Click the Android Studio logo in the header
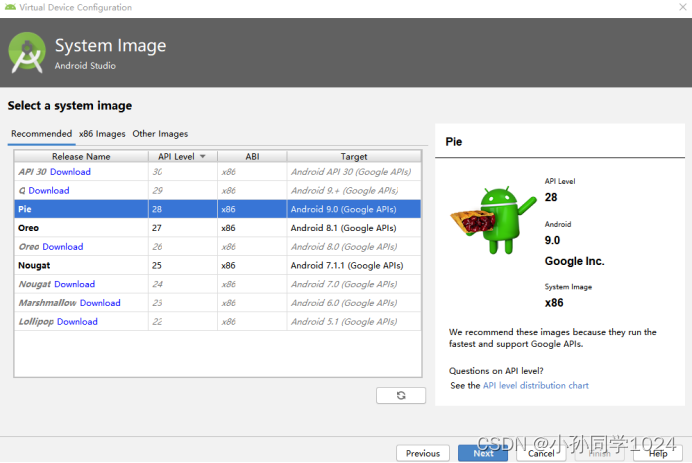Viewport: 692px width, 463px height. (27, 53)
